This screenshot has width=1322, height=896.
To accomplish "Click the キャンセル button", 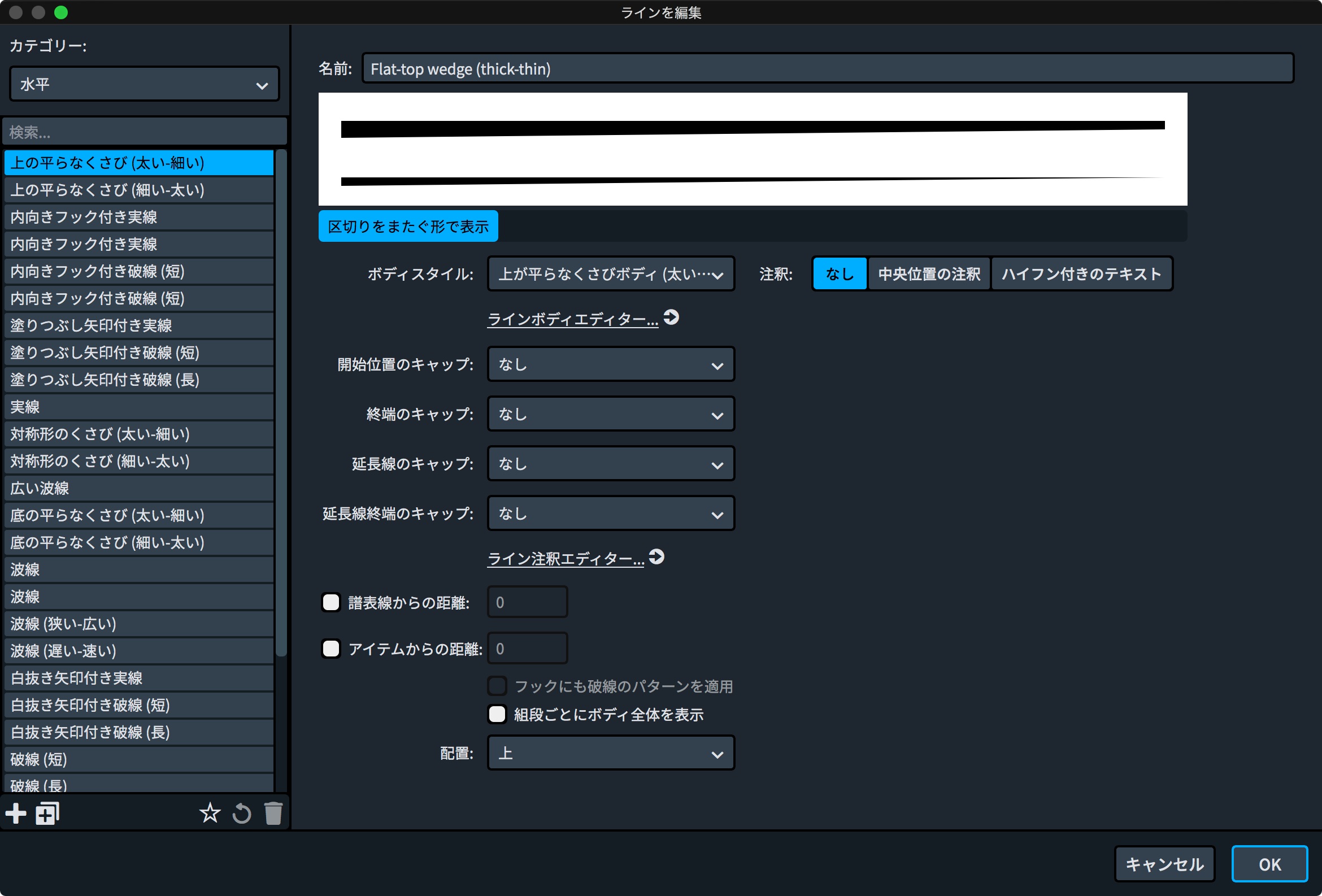I will 1164,864.
